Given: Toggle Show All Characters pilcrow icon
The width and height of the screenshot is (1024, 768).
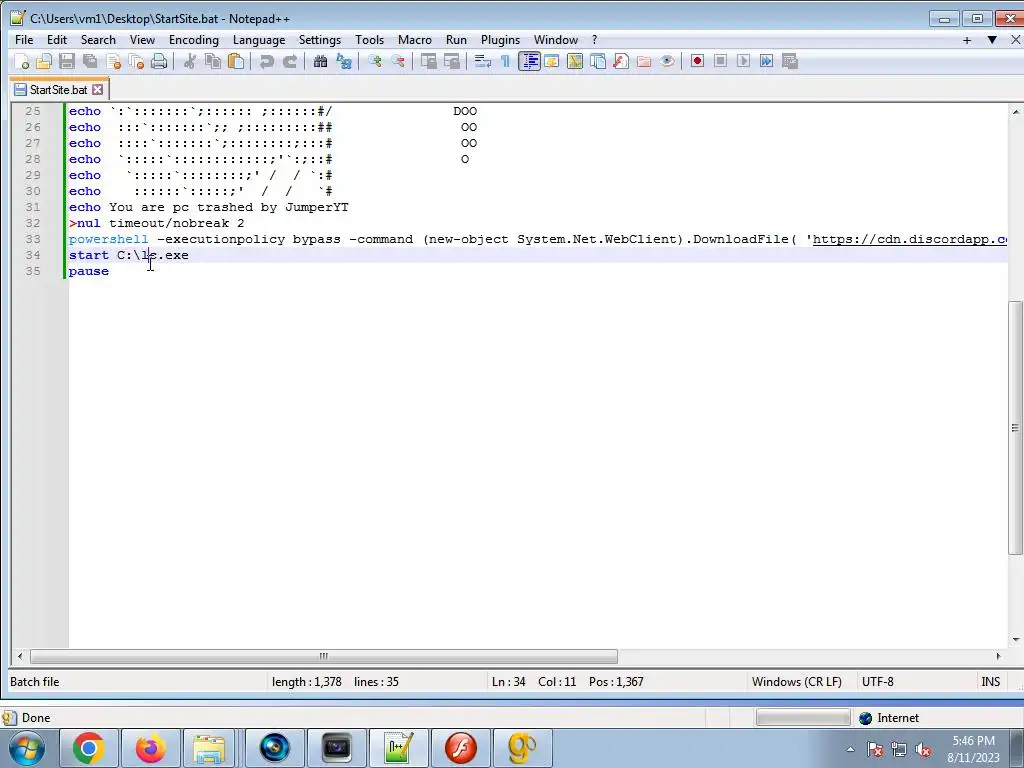Looking at the screenshot, I should (505, 61).
